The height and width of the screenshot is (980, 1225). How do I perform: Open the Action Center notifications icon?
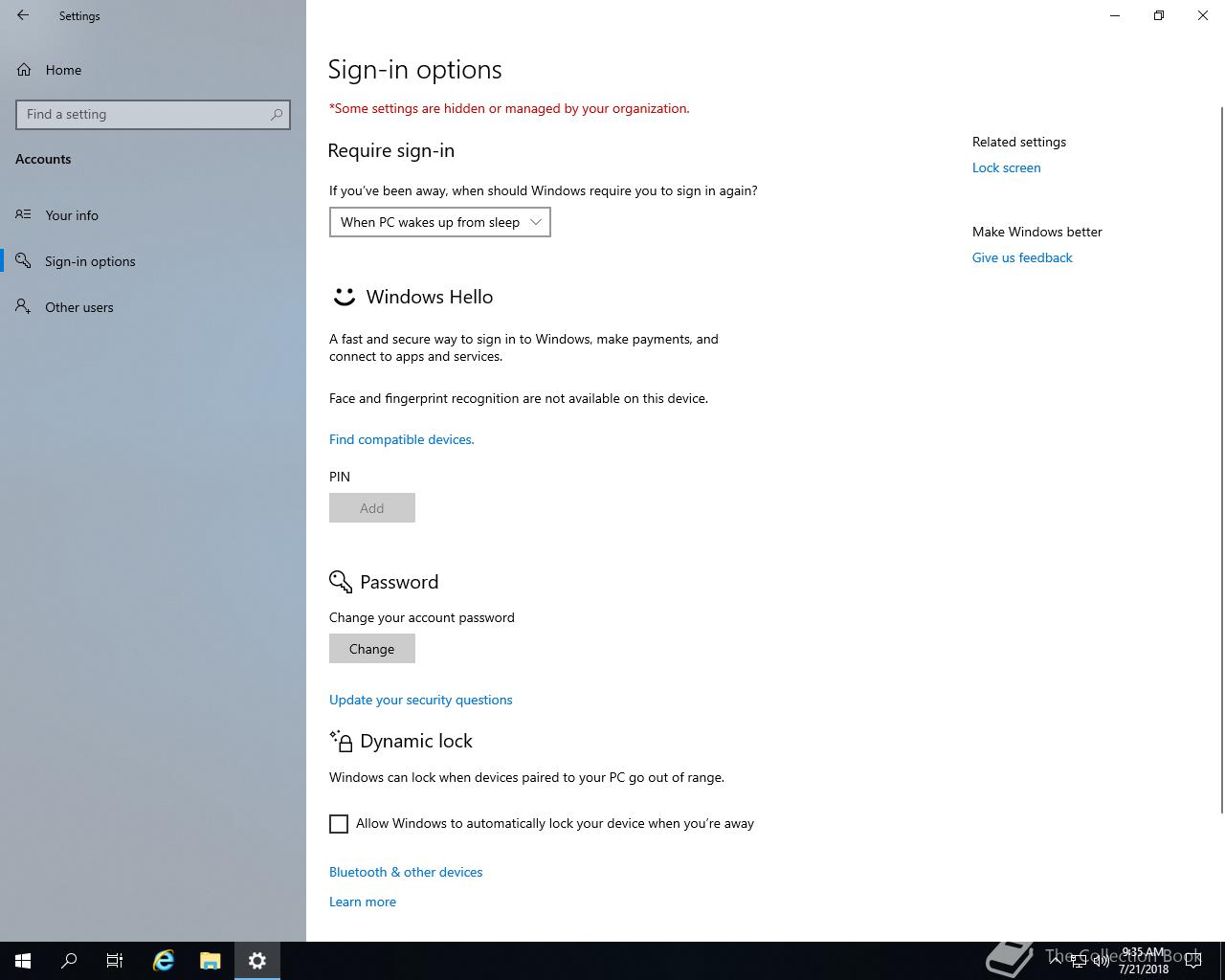click(1193, 961)
